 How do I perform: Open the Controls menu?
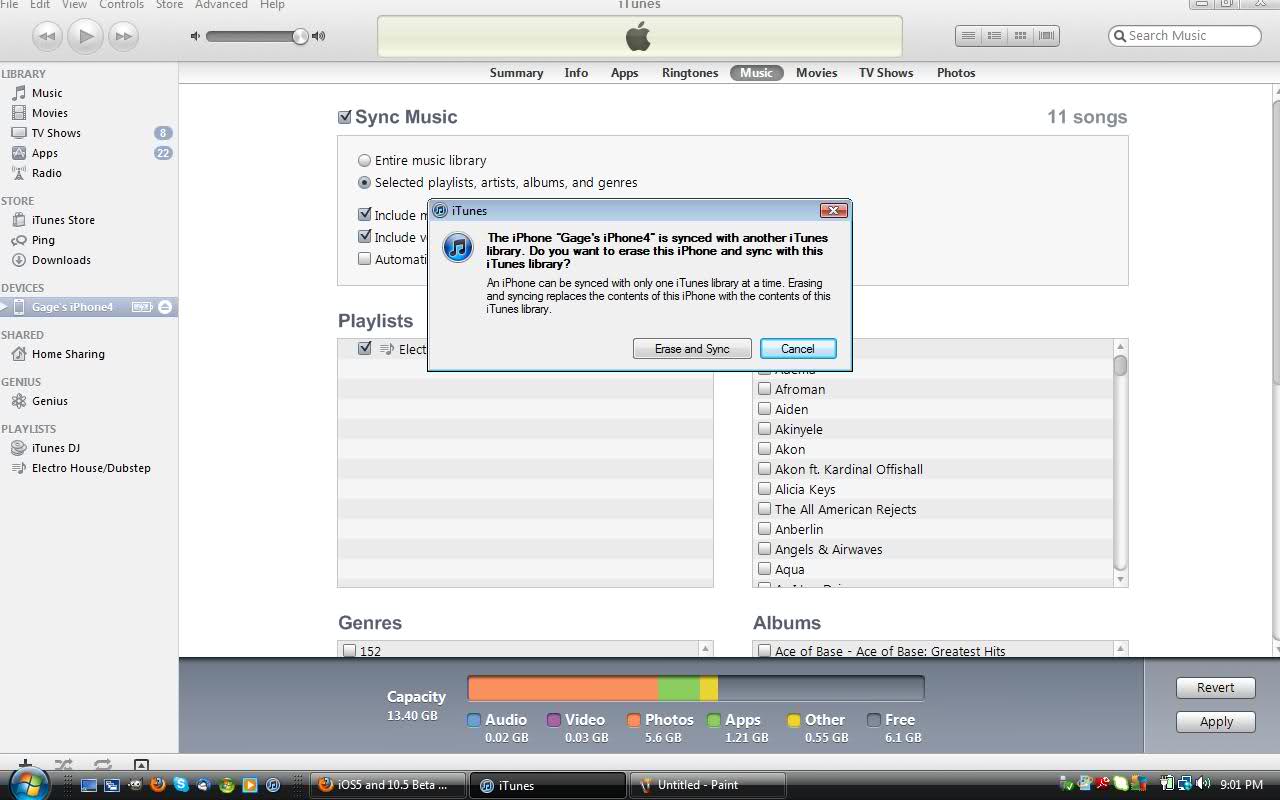pos(121,5)
